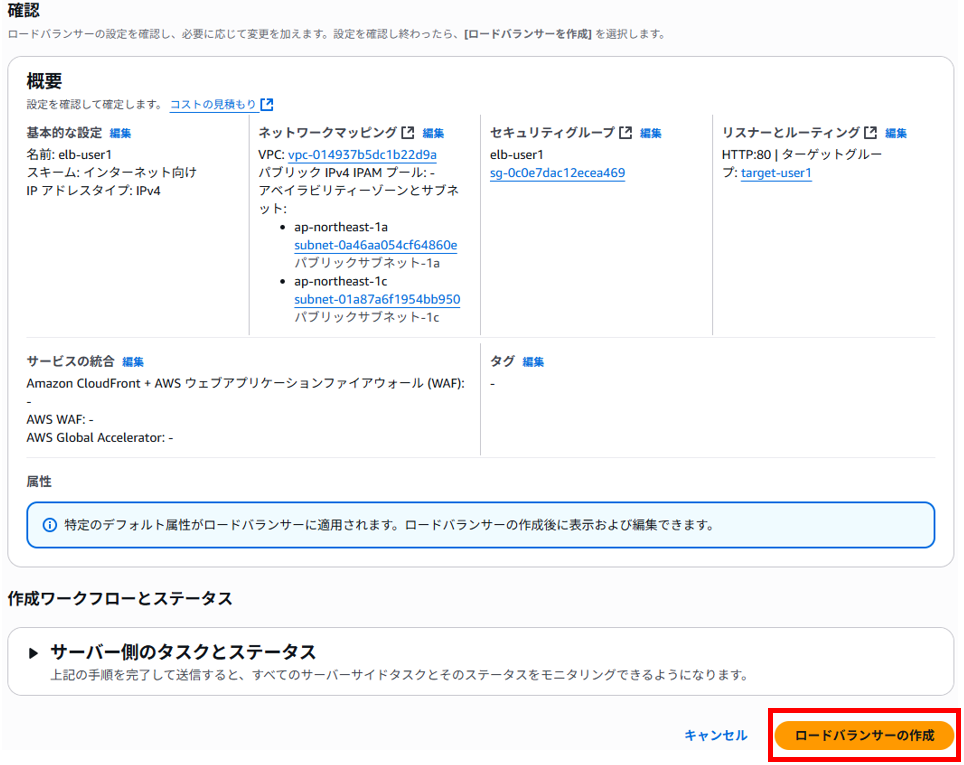The height and width of the screenshot is (765, 964).
Task: Click 編集 next to ネットワークマッピング
Action: click(433, 133)
